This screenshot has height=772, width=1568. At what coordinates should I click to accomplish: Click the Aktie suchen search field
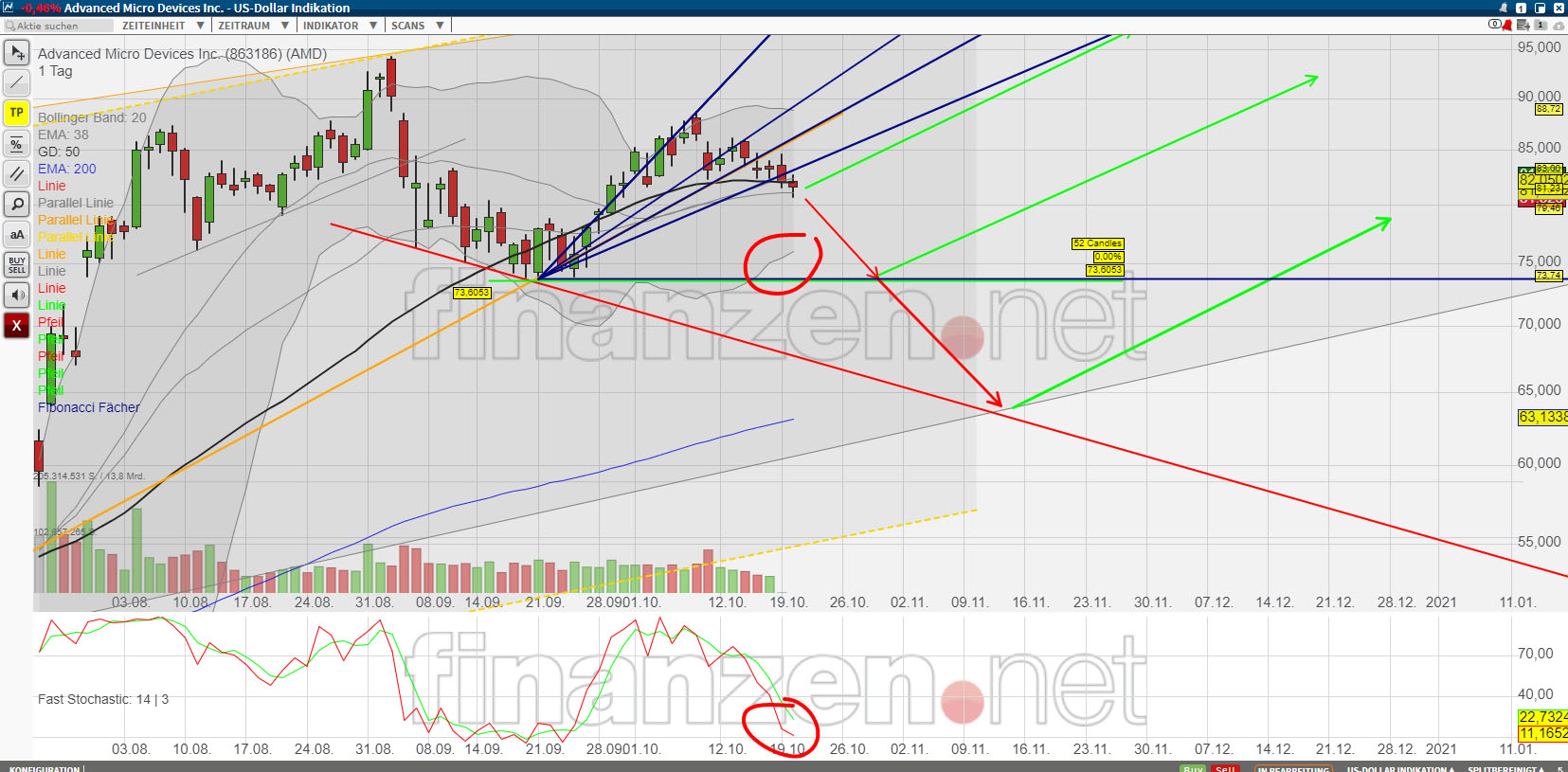[x=59, y=26]
